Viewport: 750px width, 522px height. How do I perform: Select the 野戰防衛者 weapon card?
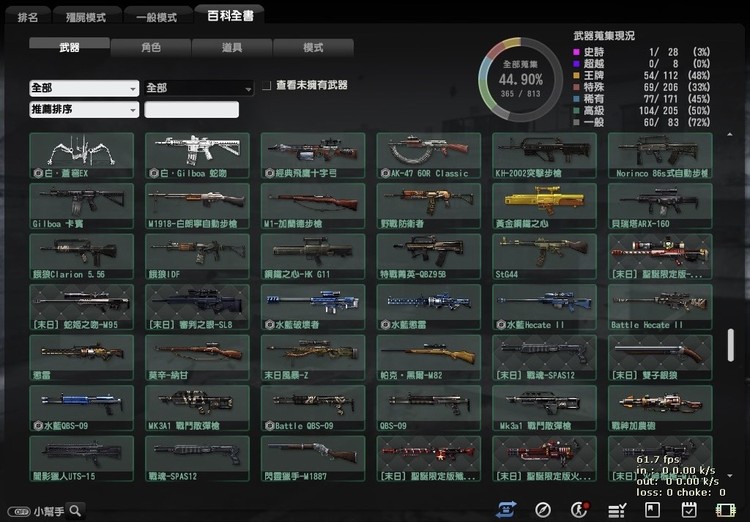click(x=429, y=206)
